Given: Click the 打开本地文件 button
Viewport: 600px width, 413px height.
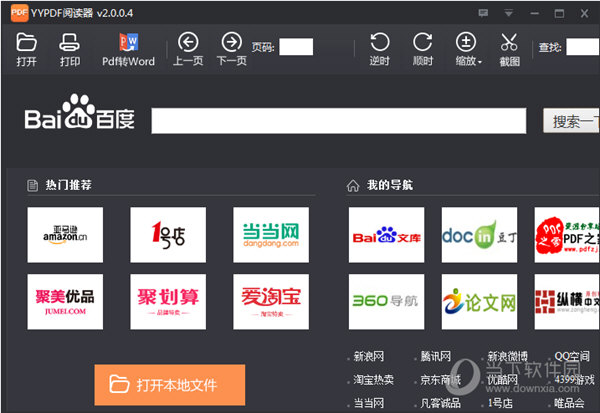Looking at the screenshot, I should tap(170, 385).
